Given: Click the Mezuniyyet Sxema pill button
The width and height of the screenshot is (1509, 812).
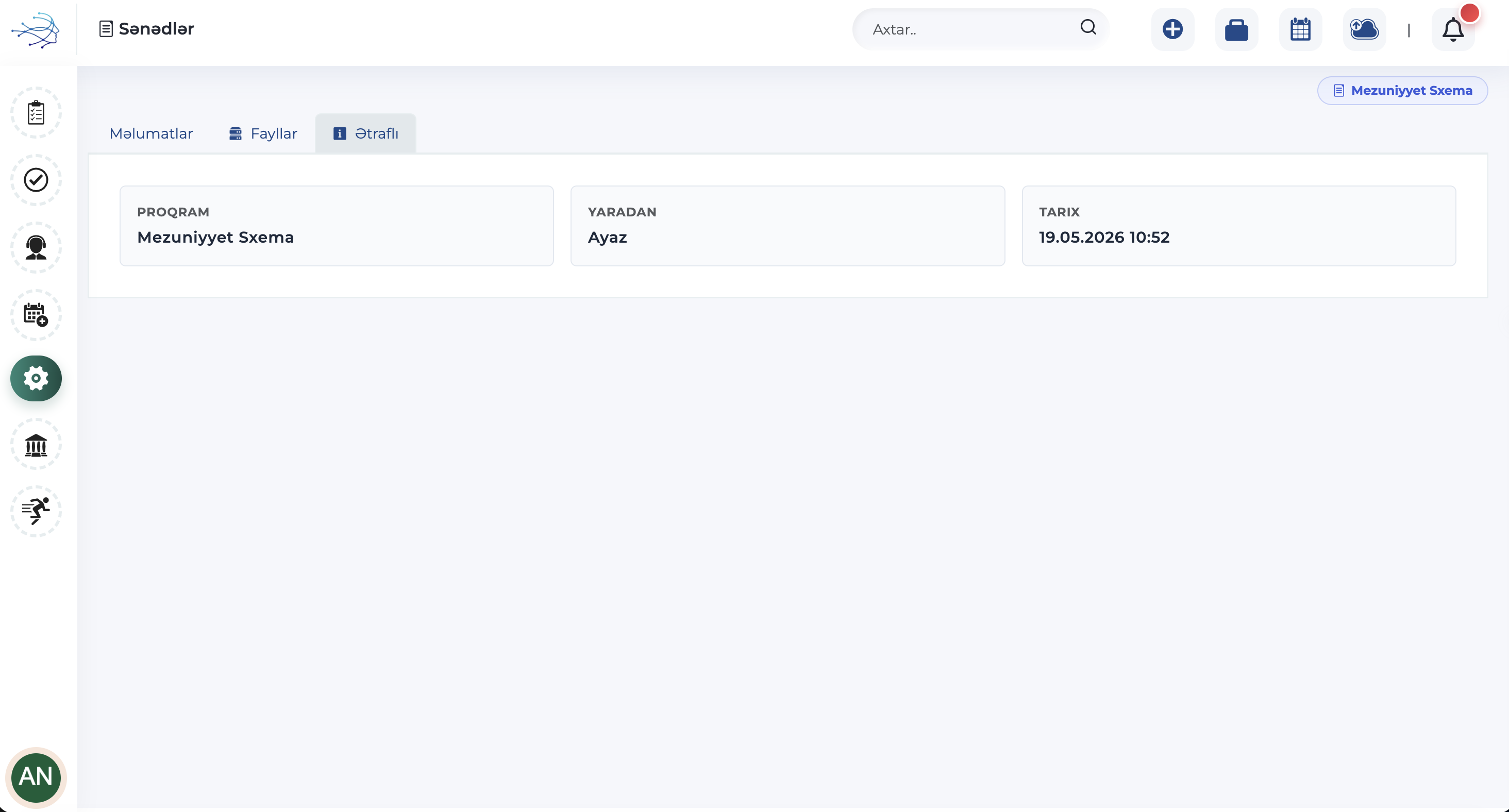Looking at the screenshot, I should pyautogui.click(x=1402, y=91).
